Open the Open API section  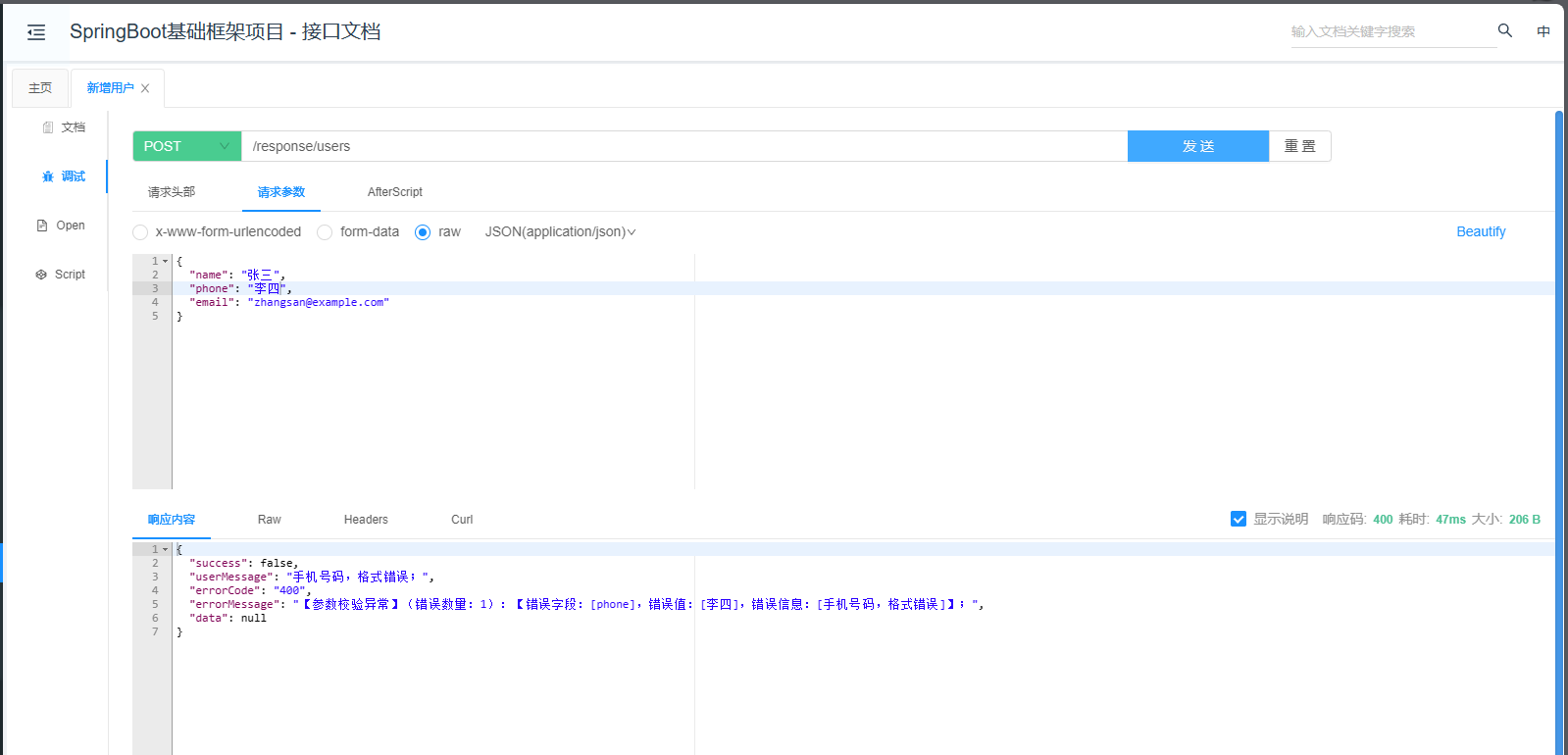(61, 226)
